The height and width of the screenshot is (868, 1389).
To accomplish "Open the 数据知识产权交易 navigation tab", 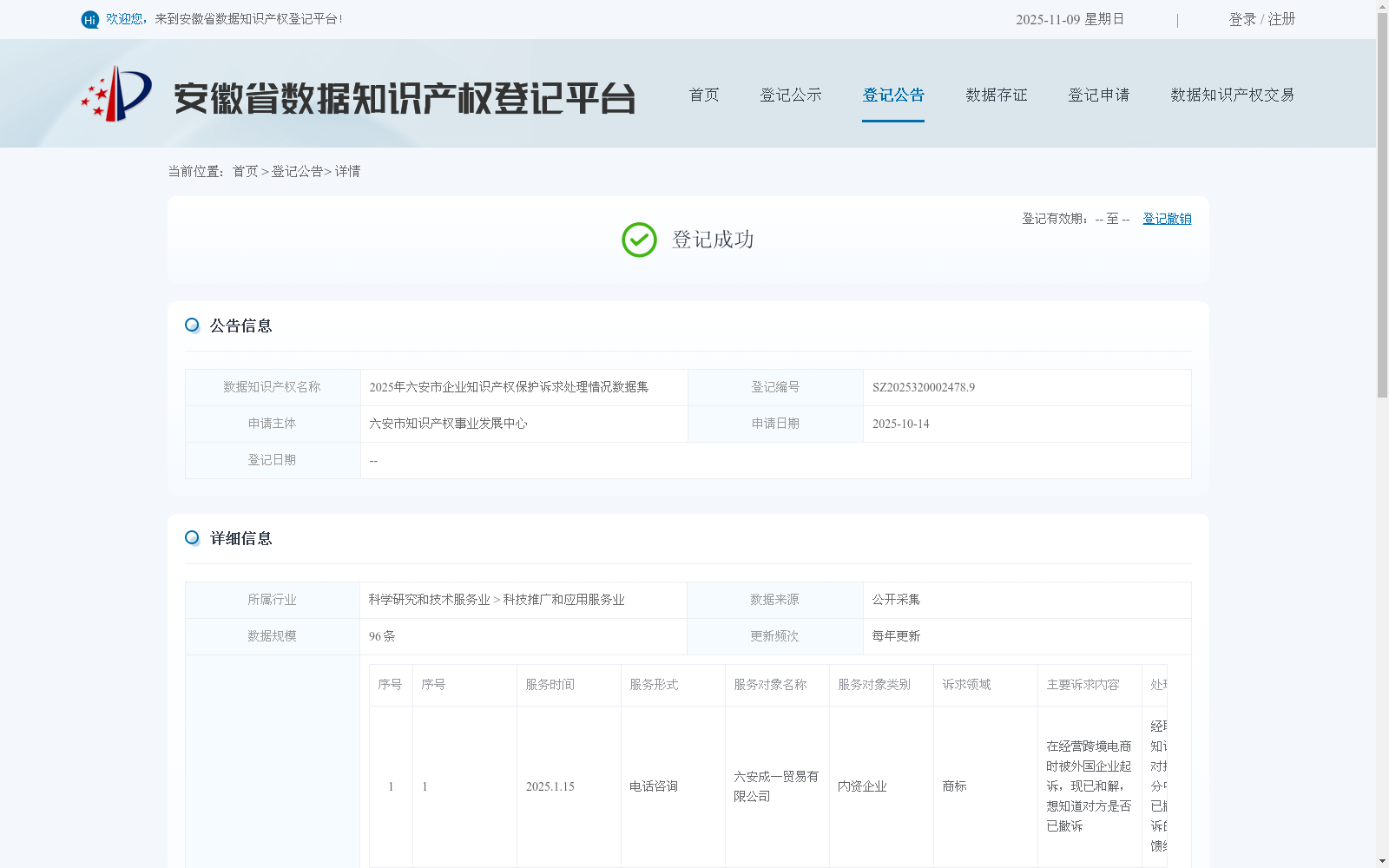I will pos(1233,95).
